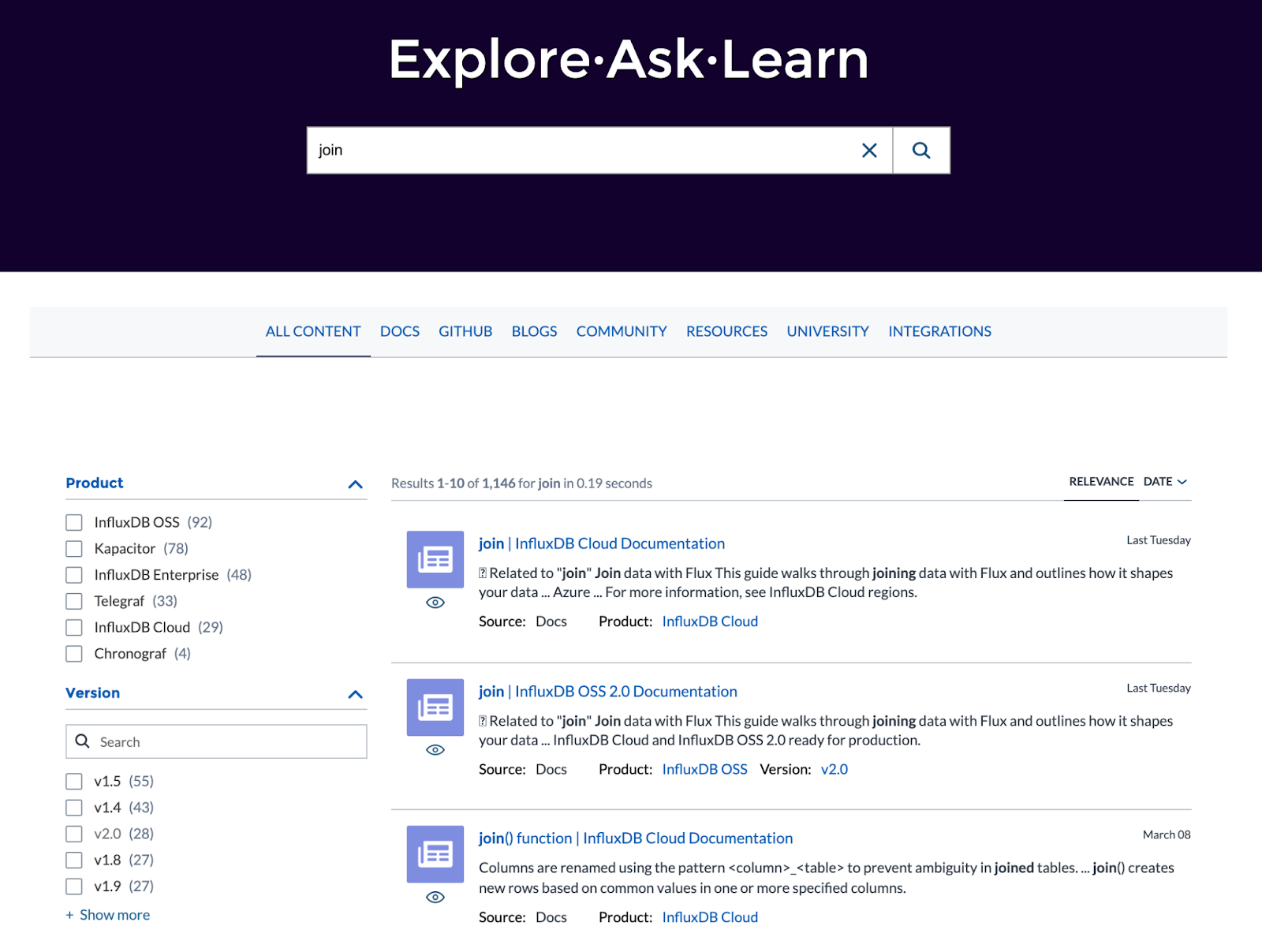Enable the Telegraf product checkbox
The image size is (1262, 952).
tap(74, 601)
